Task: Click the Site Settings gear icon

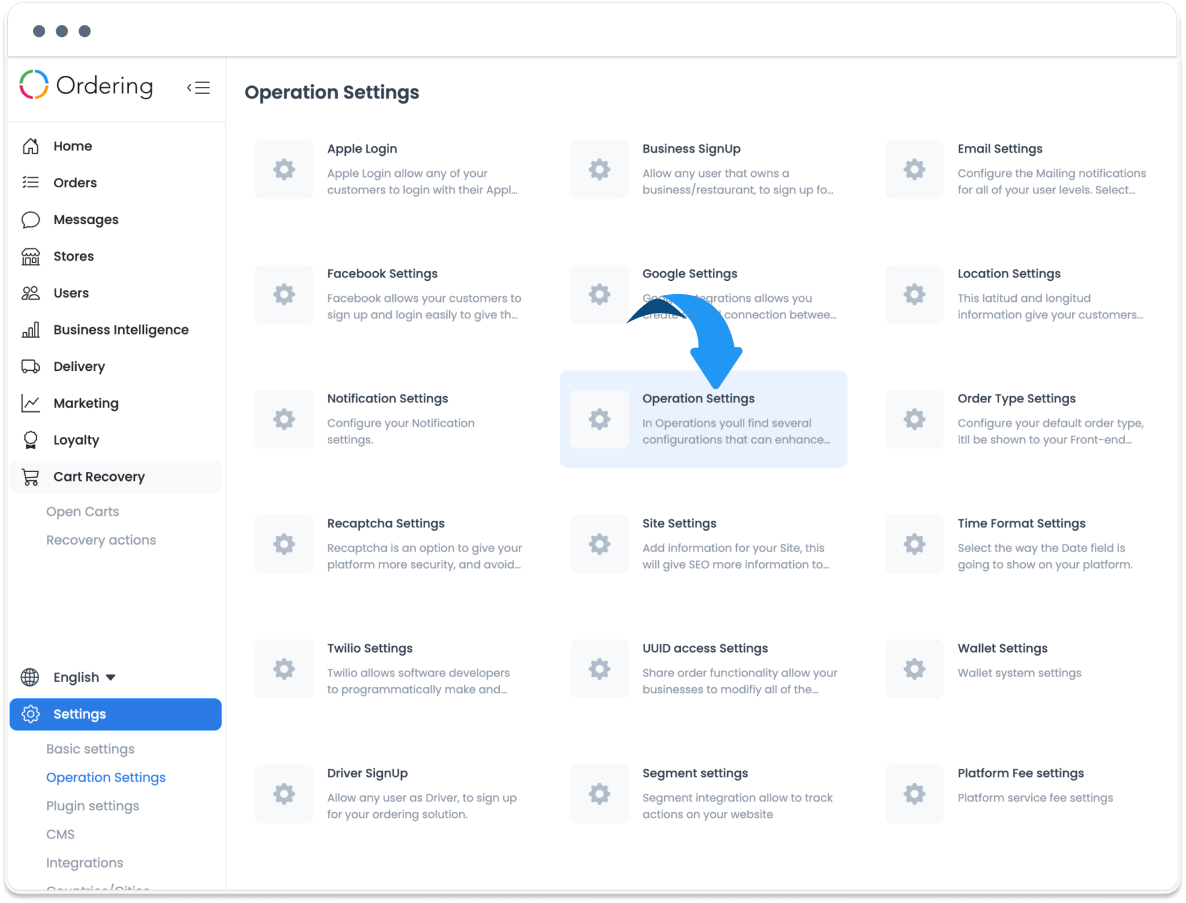Action: pos(599,544)
